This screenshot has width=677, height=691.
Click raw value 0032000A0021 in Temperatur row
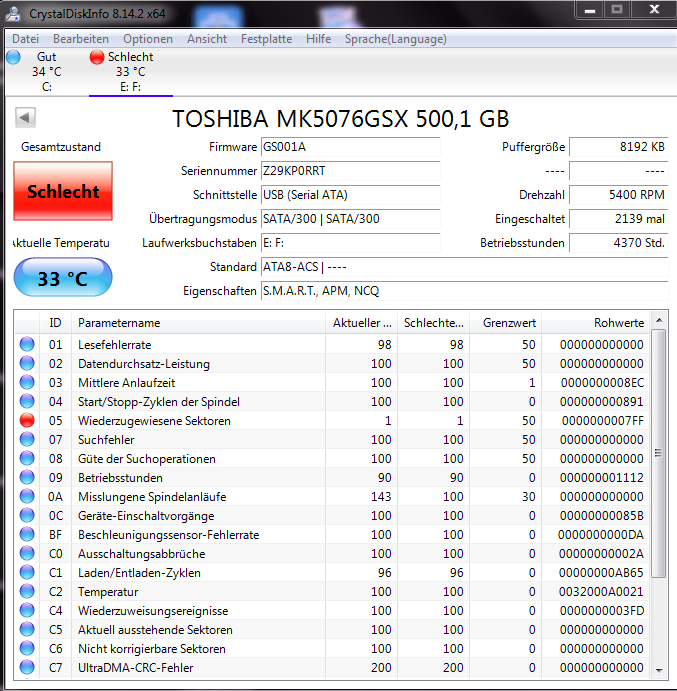click(x=601, y=591)
